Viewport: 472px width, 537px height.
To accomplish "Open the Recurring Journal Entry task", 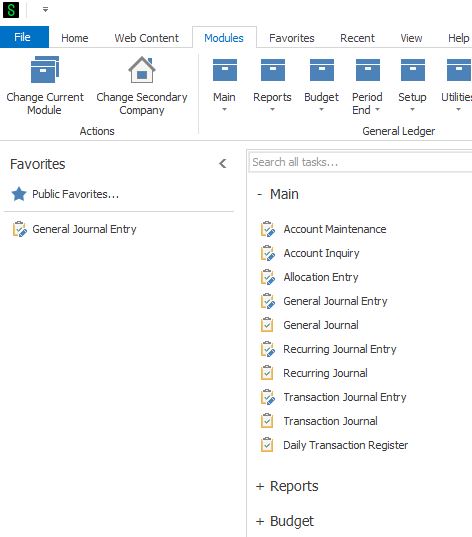I will [x=339, y=349].
